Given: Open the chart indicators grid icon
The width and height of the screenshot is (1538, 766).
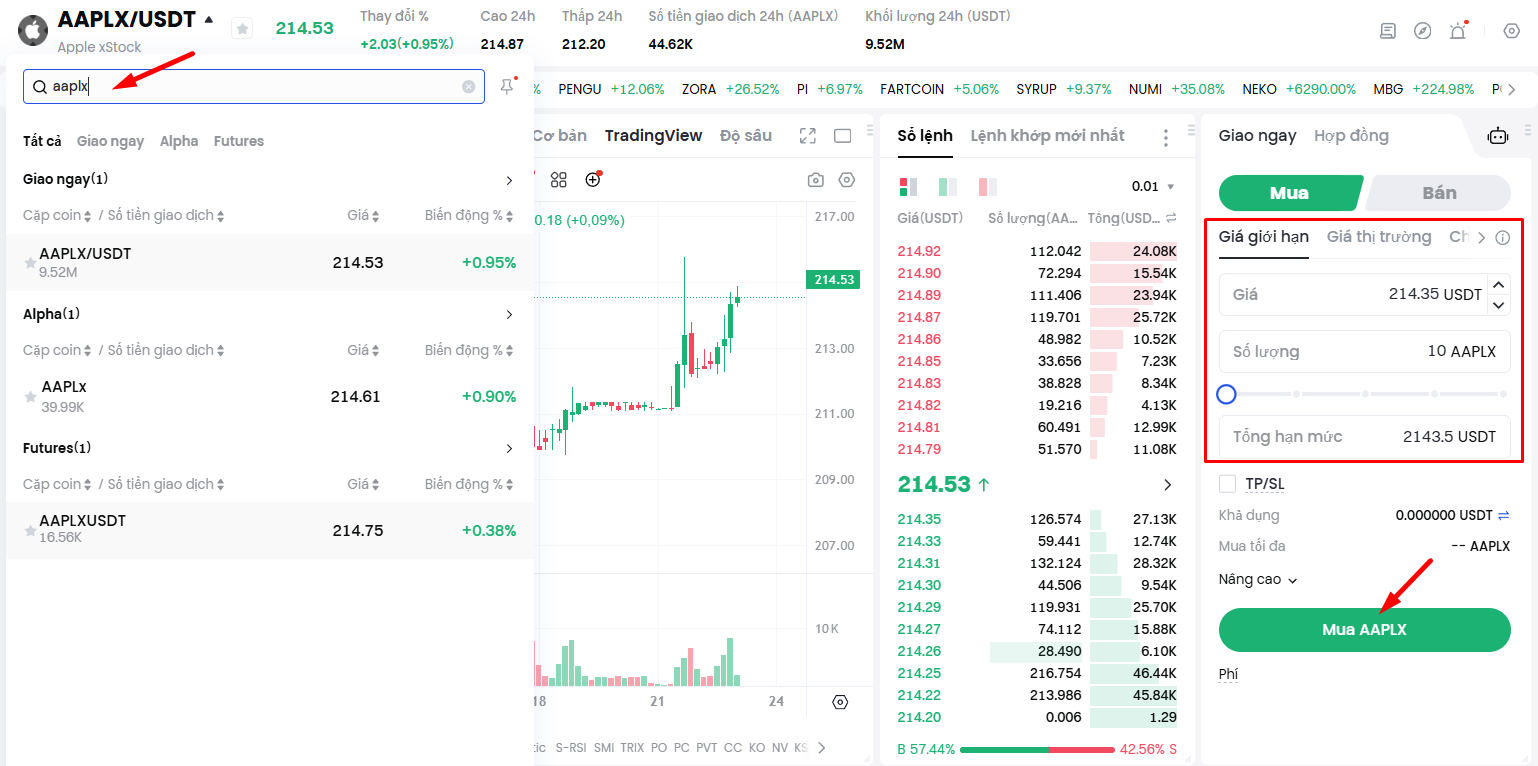Looking at the screenshot, I should (559, 180).
